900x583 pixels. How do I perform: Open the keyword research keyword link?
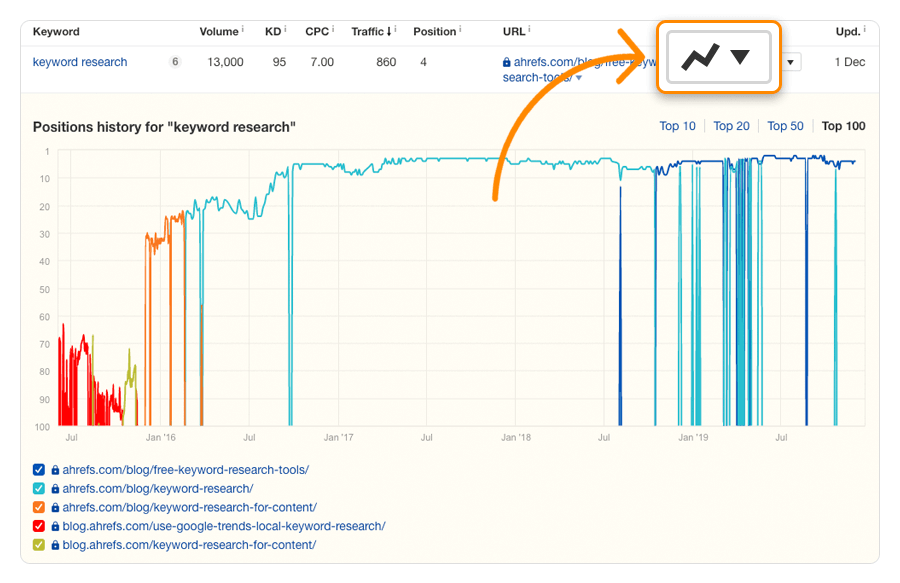pos(80,61)
